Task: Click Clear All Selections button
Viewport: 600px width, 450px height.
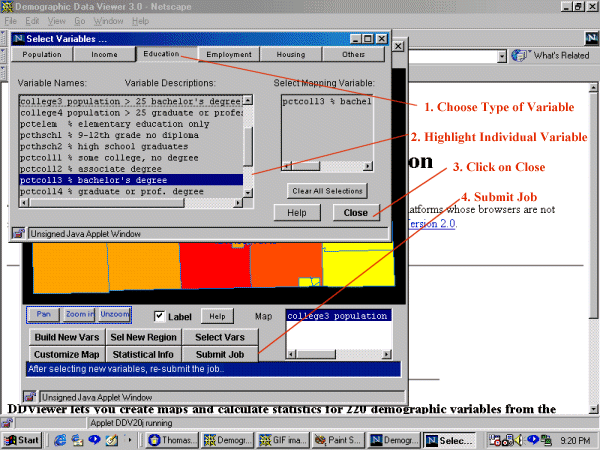Action: click(x=327, y=190)
